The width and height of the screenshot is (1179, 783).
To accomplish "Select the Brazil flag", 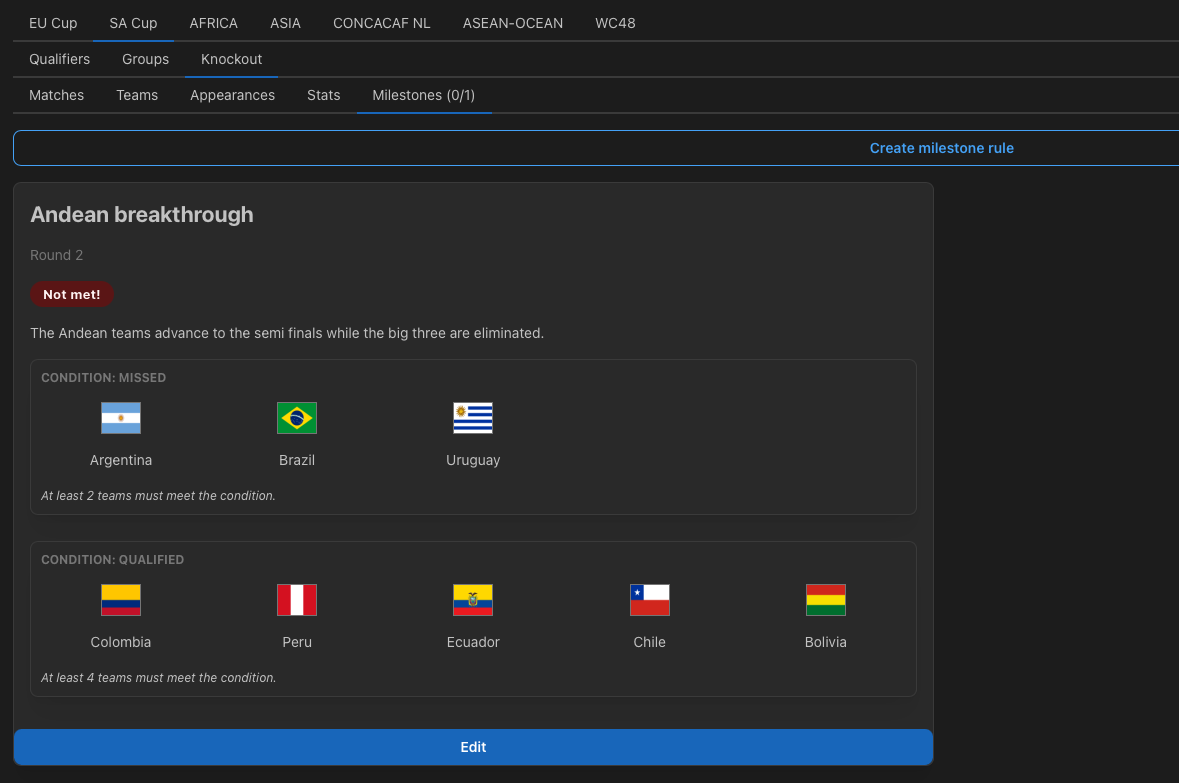I will tap(297, 418).
